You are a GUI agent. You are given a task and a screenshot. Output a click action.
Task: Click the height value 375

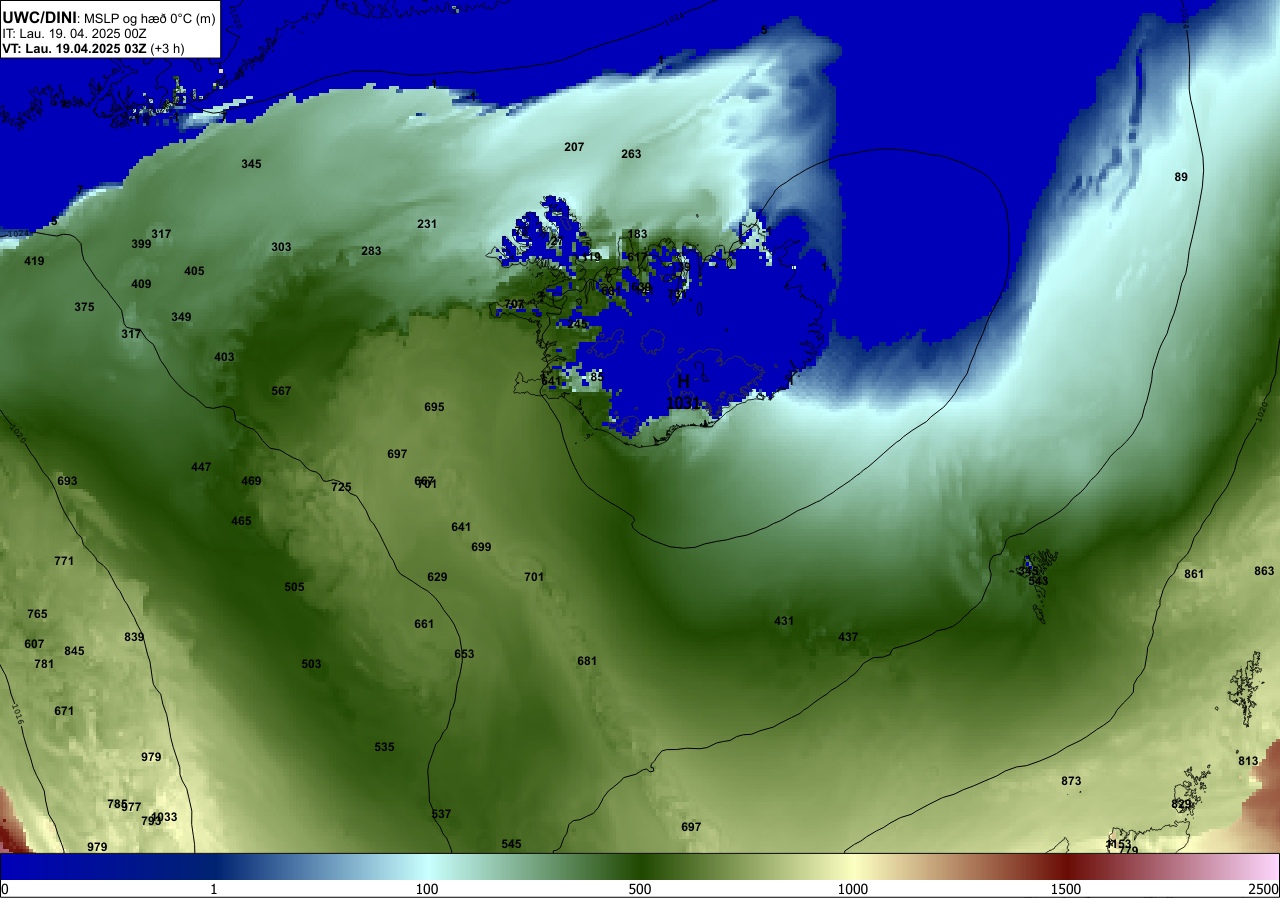click(84, 307)
